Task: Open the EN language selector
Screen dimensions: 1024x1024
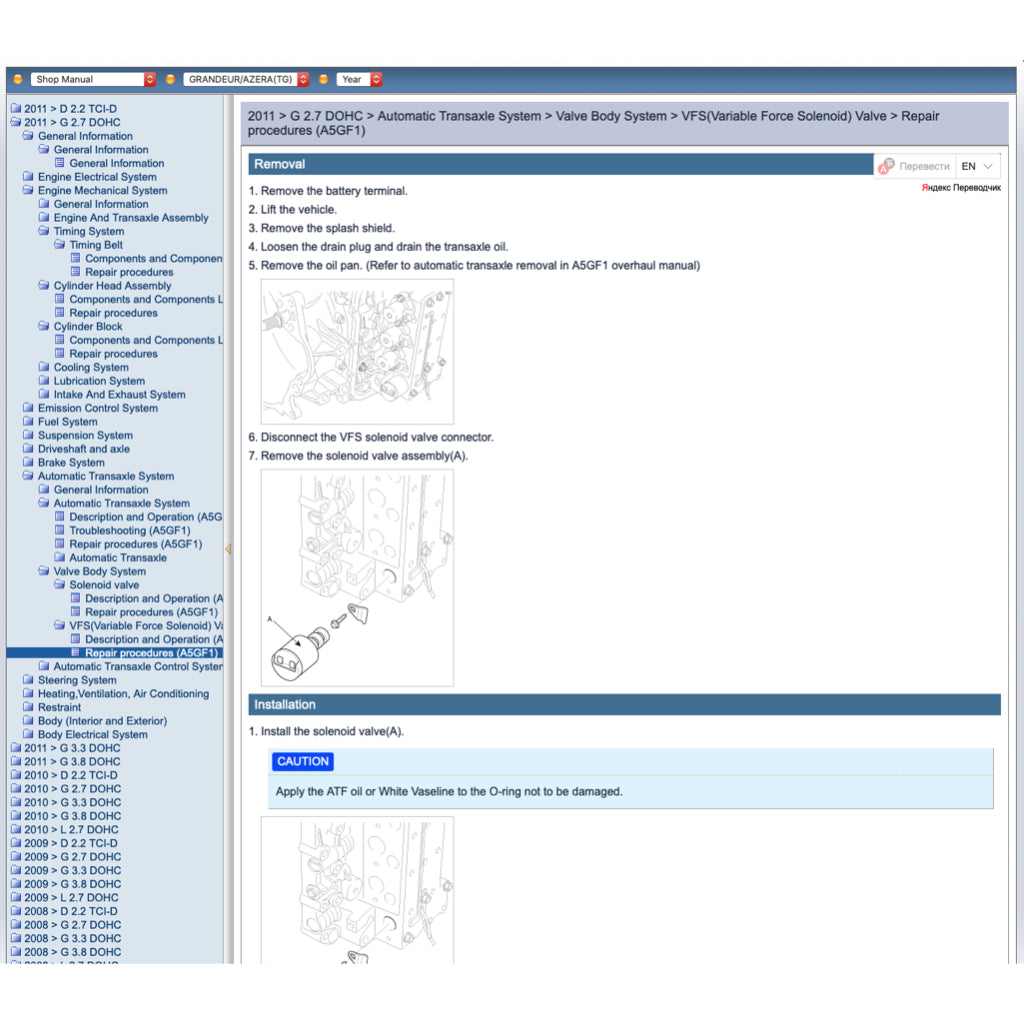Action: [x=978, y=166]
